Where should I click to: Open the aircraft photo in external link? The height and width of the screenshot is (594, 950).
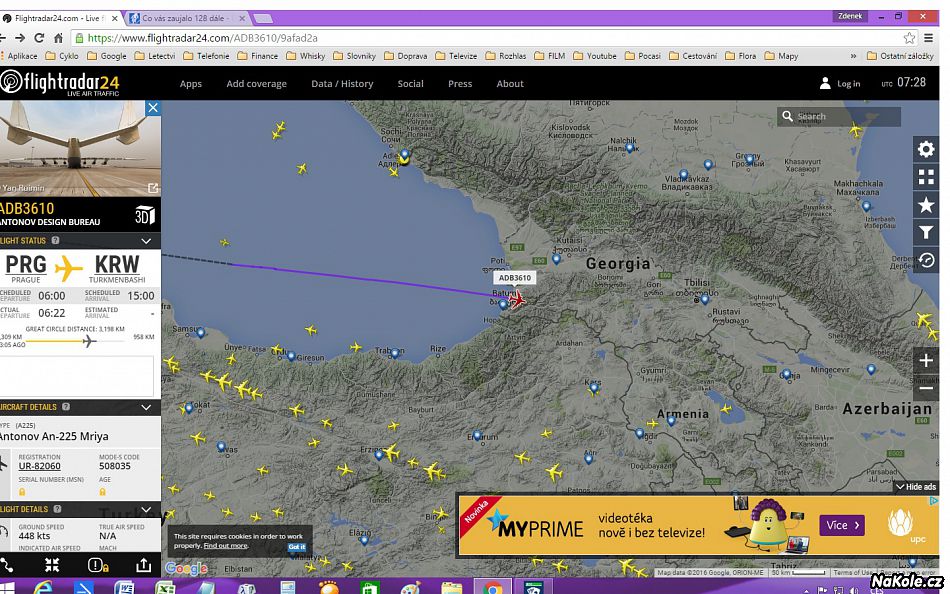[x=153, y=189]
